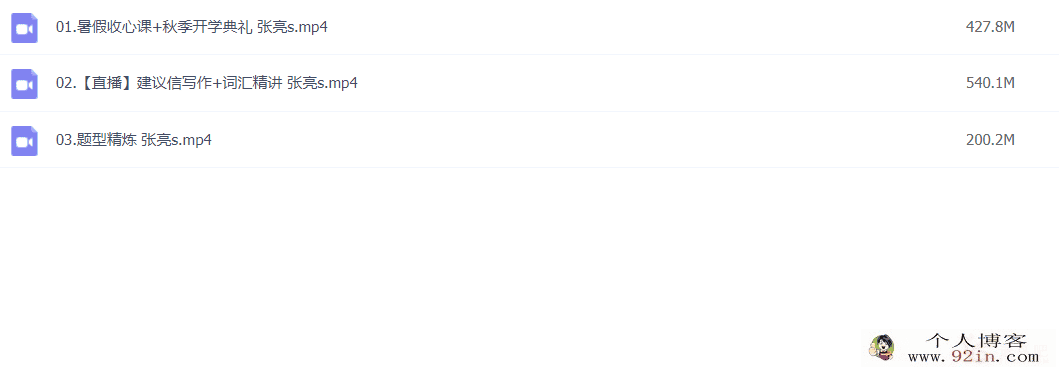Open the 03.题型精炼 file name
This screenshot has height=370, width=1059.
tap(134, 140)
